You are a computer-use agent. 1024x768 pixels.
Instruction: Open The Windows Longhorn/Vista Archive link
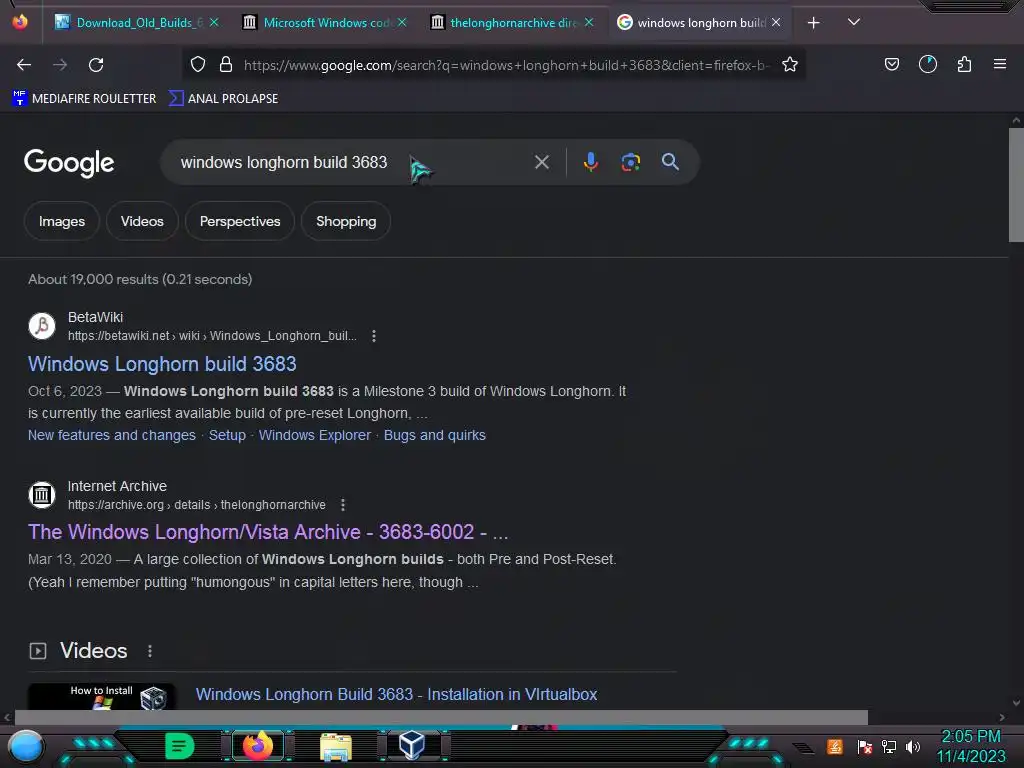click(268, 532)
